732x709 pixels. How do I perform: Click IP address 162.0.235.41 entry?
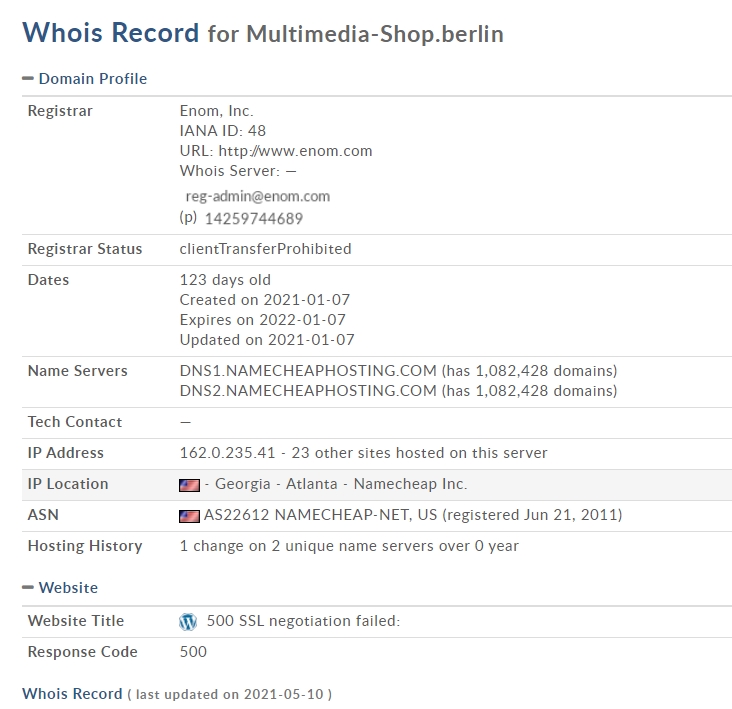pos(227,453)
